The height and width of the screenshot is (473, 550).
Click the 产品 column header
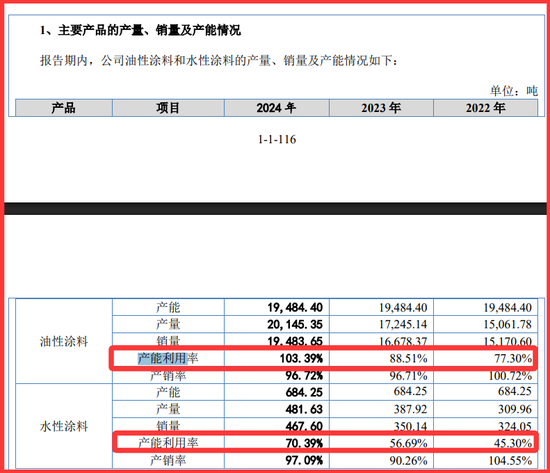click(x=64, y=108)
